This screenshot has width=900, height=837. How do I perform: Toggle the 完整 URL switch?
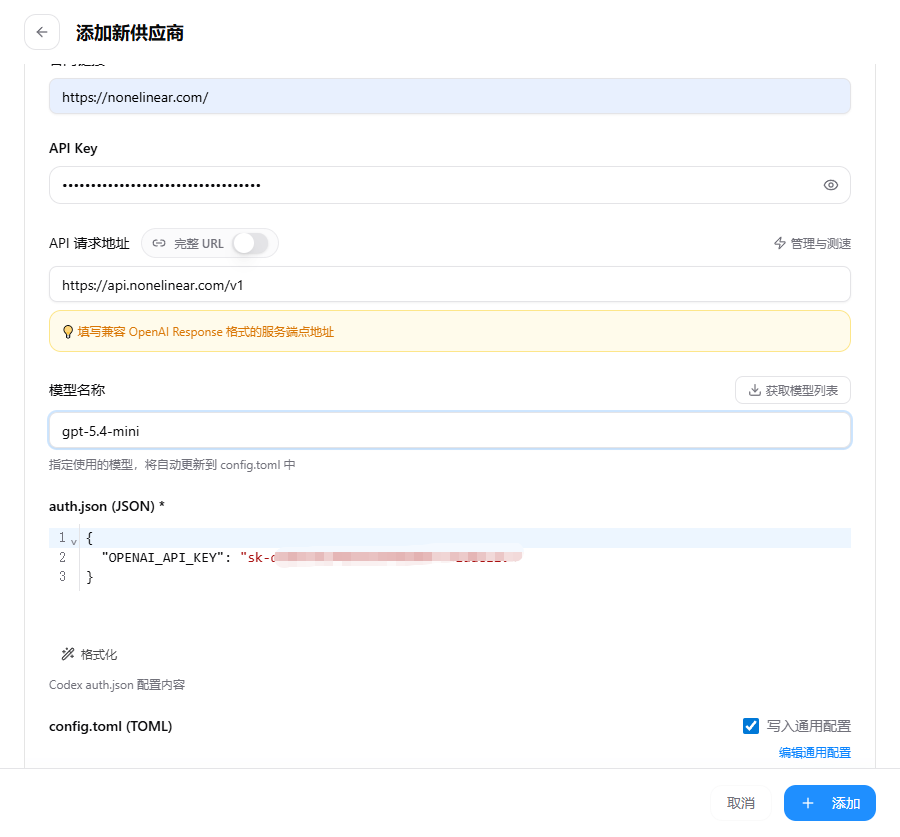251,243
